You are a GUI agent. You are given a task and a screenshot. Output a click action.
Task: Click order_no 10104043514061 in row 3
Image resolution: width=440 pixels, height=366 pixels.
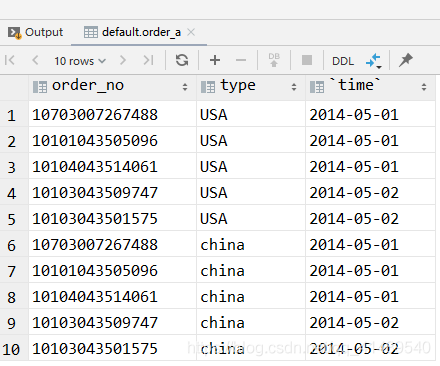(x=112, y=166)
